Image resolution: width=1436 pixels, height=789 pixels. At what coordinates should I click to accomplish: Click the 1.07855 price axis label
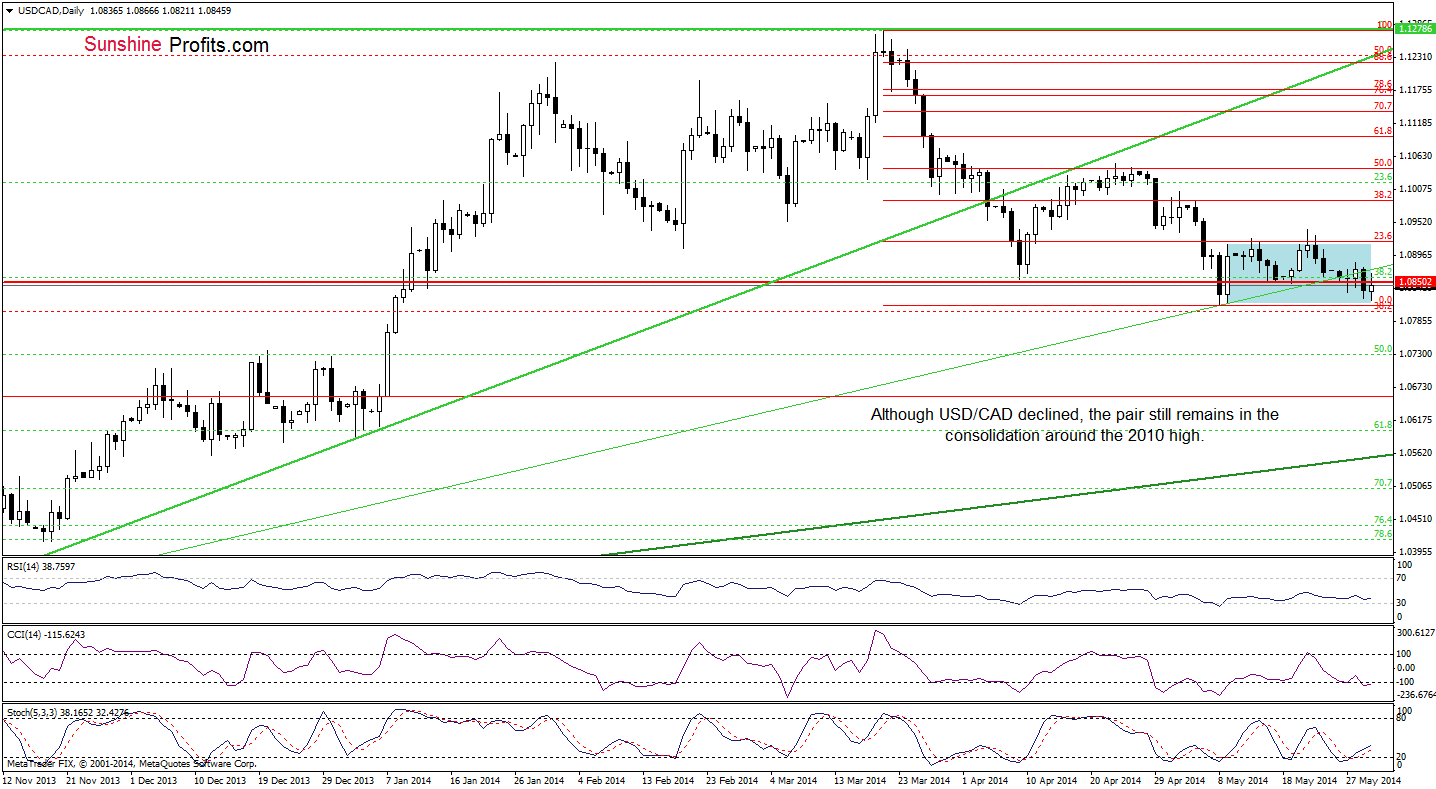click(x=1416, y=321)
